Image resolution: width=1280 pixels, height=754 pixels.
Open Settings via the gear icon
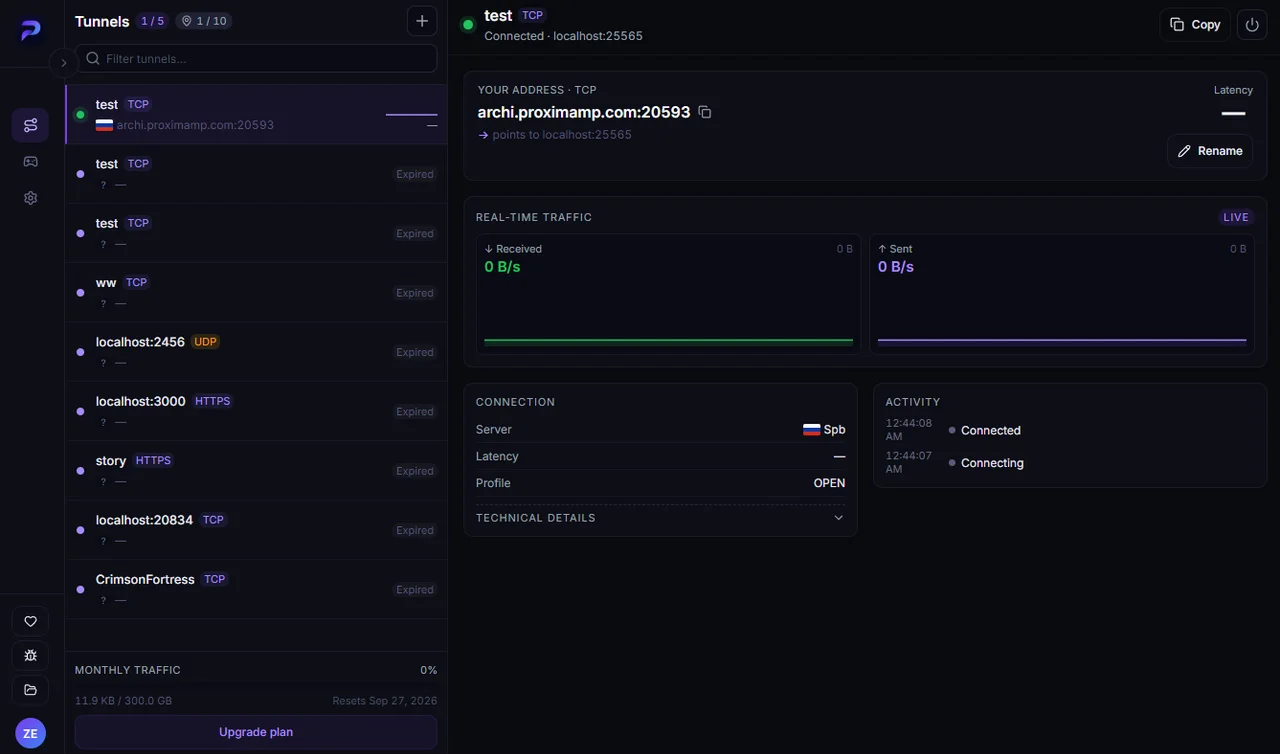(x=30, y=198)
